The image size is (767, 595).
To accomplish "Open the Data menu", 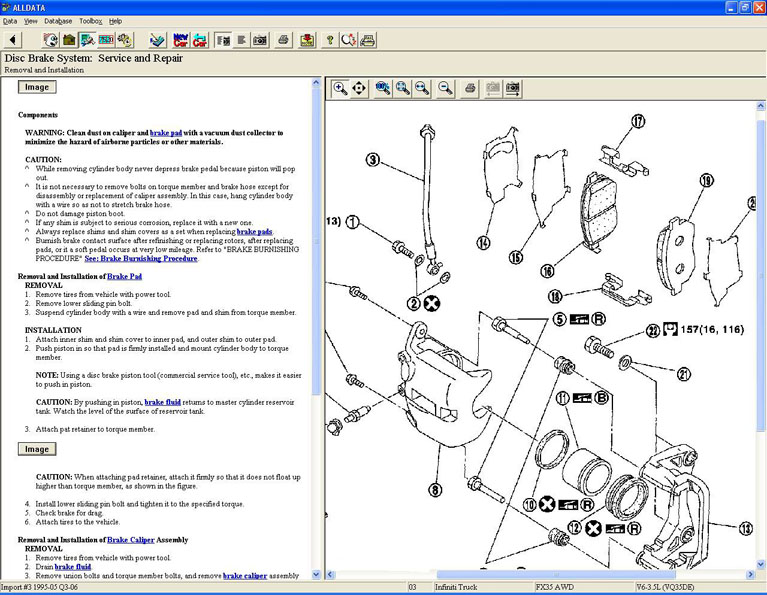I will [x=10, y=20].
